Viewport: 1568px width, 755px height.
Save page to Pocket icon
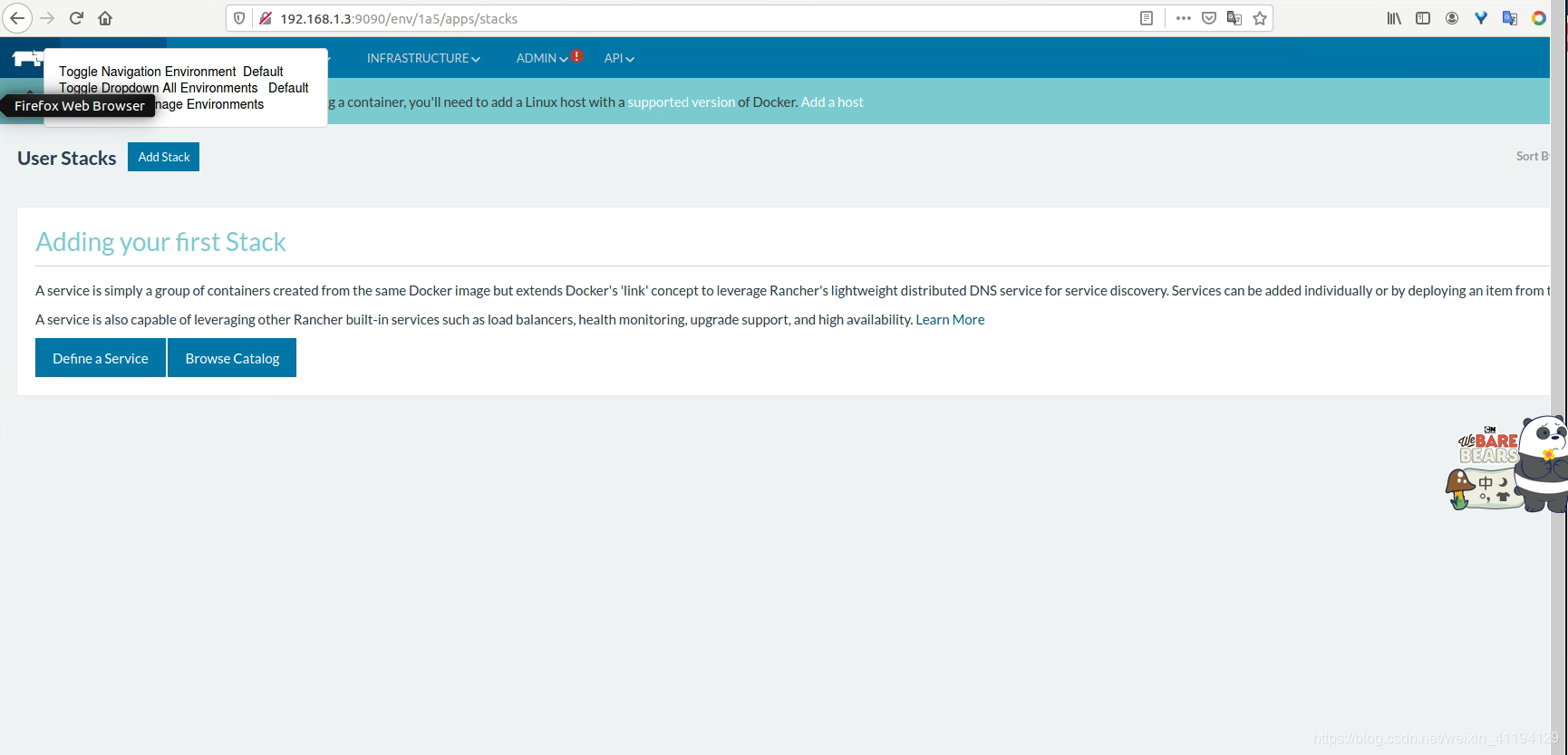click(1209, 18)
